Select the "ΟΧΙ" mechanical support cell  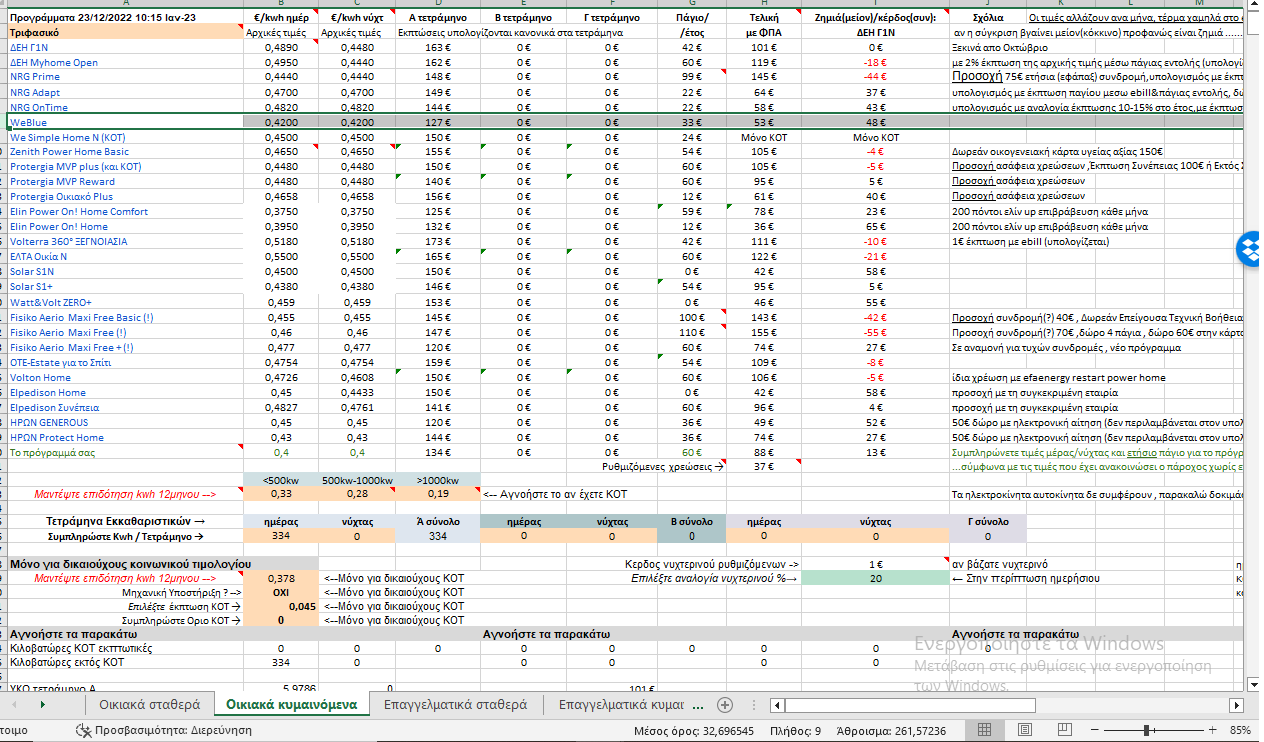point(281,592)
